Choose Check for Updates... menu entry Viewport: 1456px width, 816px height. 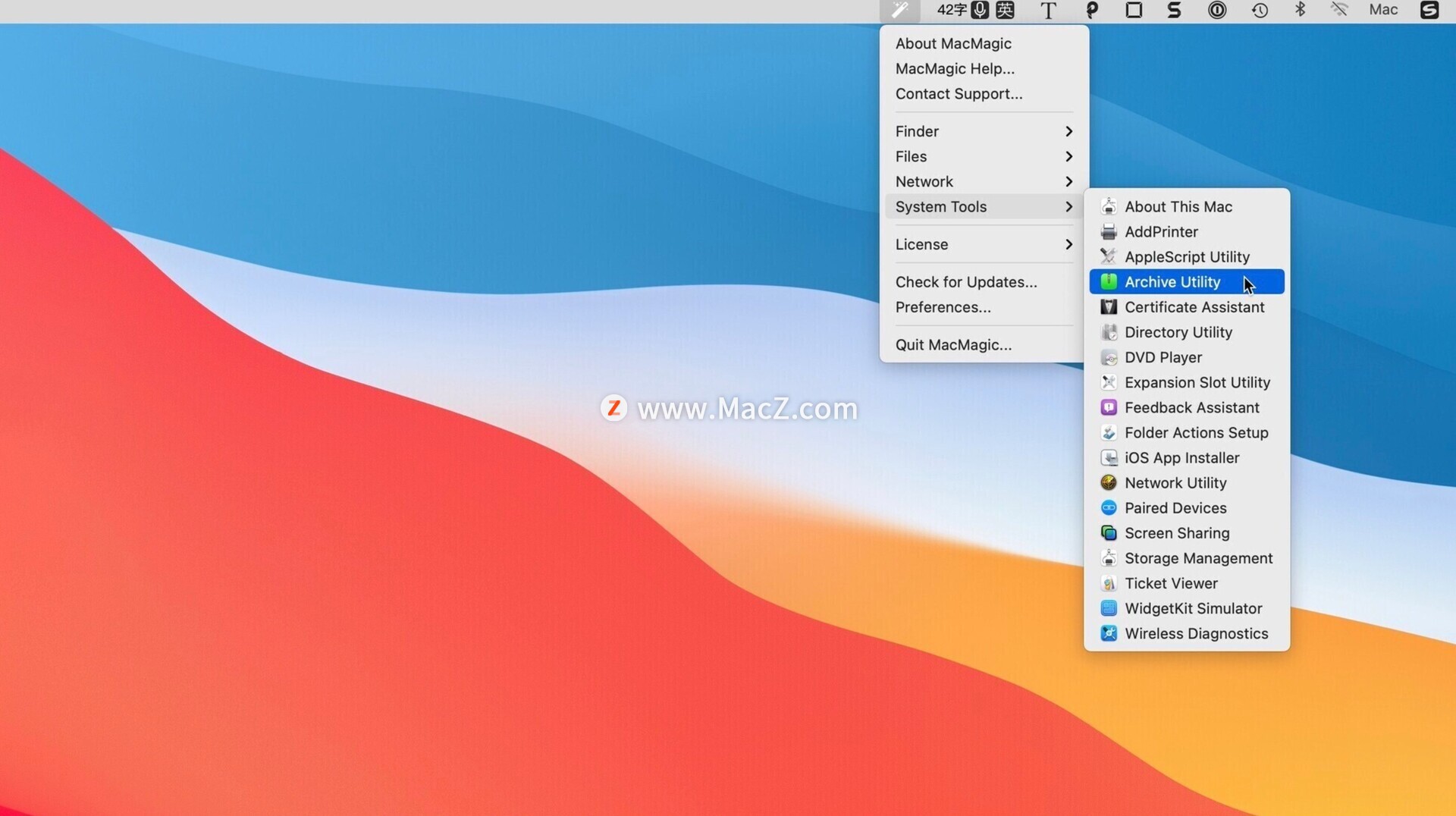[x=965, y=282]
